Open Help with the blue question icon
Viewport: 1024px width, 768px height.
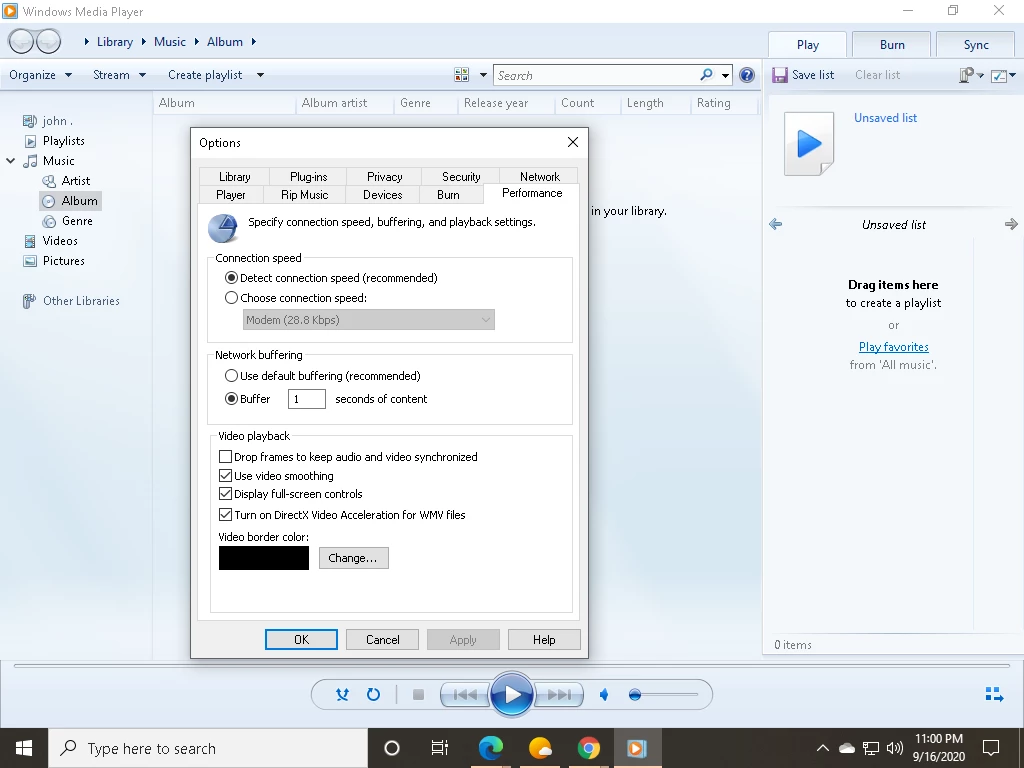[746, 75]
